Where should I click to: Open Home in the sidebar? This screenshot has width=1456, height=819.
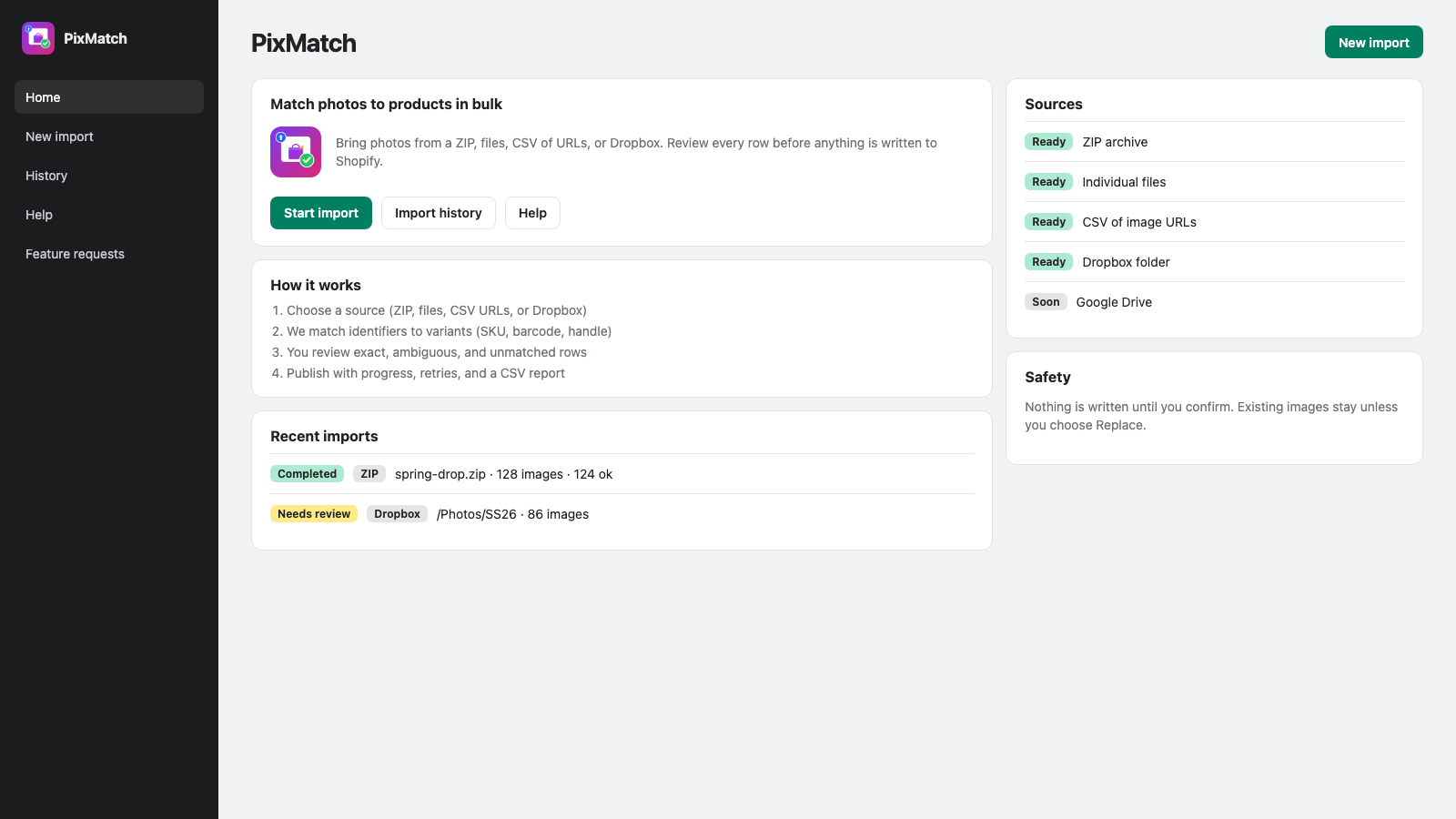pyautogui.click(x=109, y=97)
